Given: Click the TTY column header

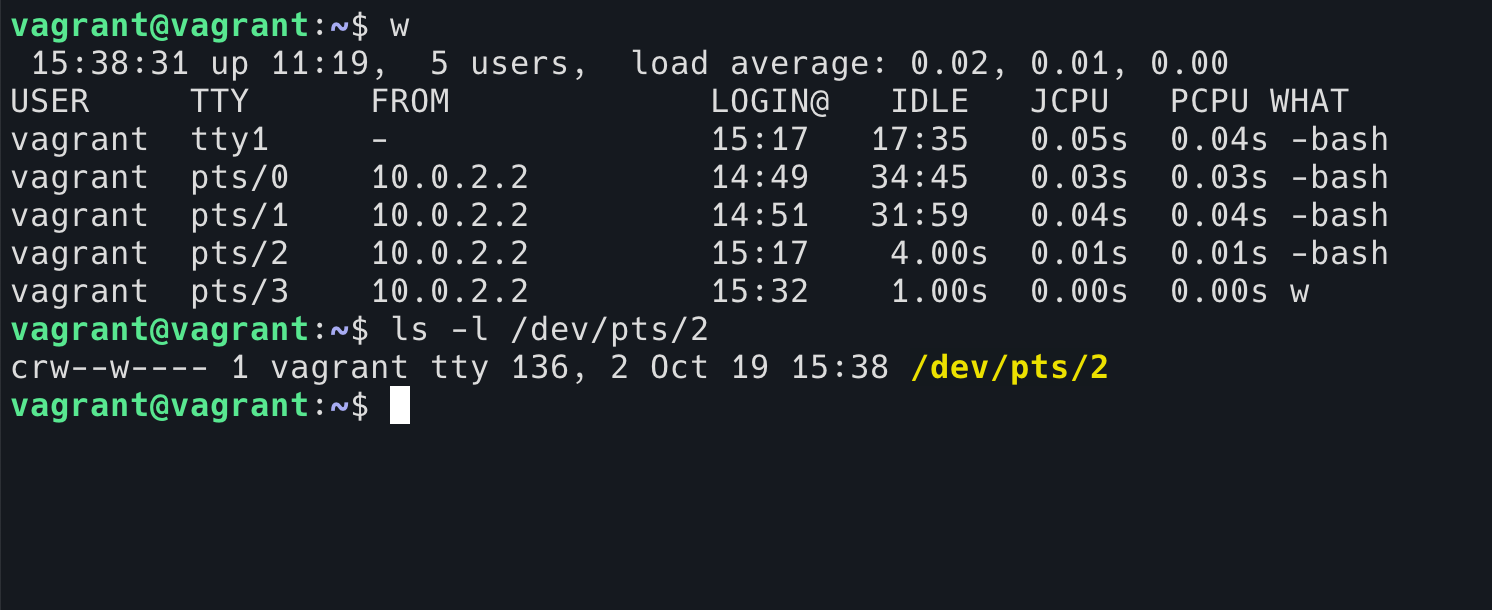Looking at the screenshot, I should (220, 101).
